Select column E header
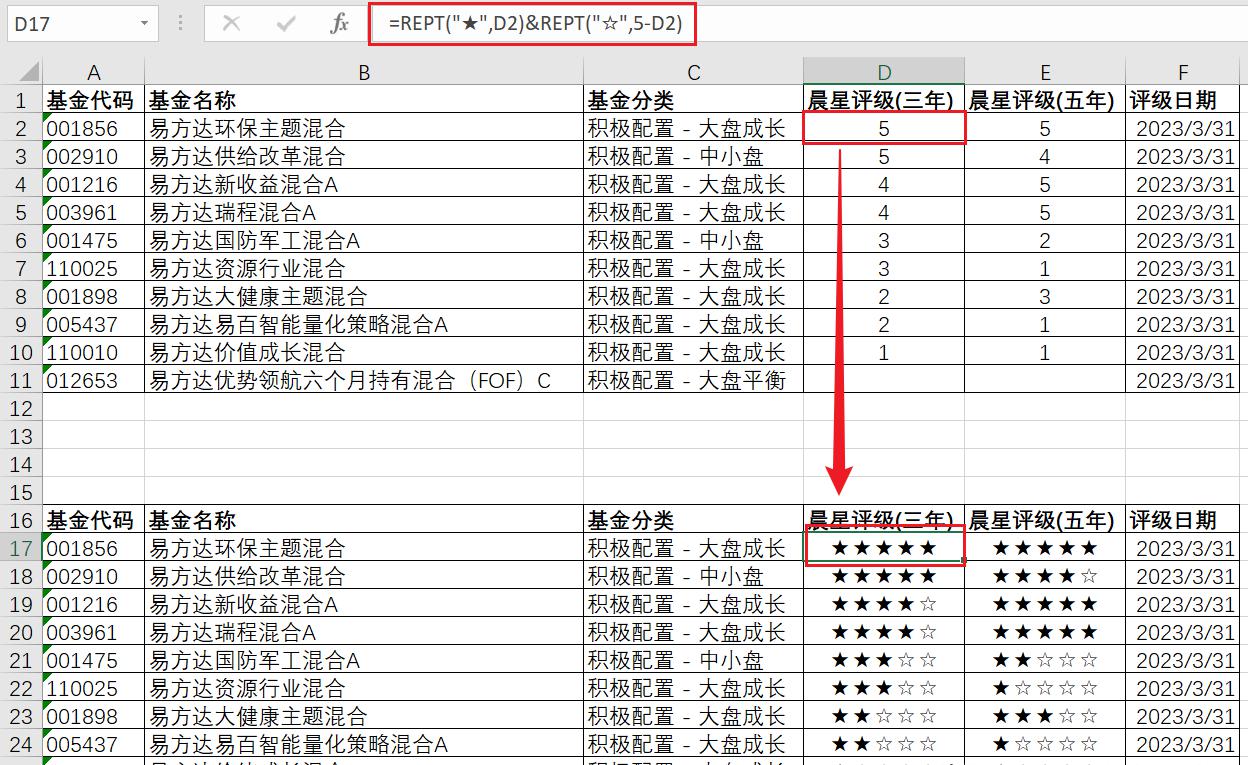 (x=1045, y=72)
